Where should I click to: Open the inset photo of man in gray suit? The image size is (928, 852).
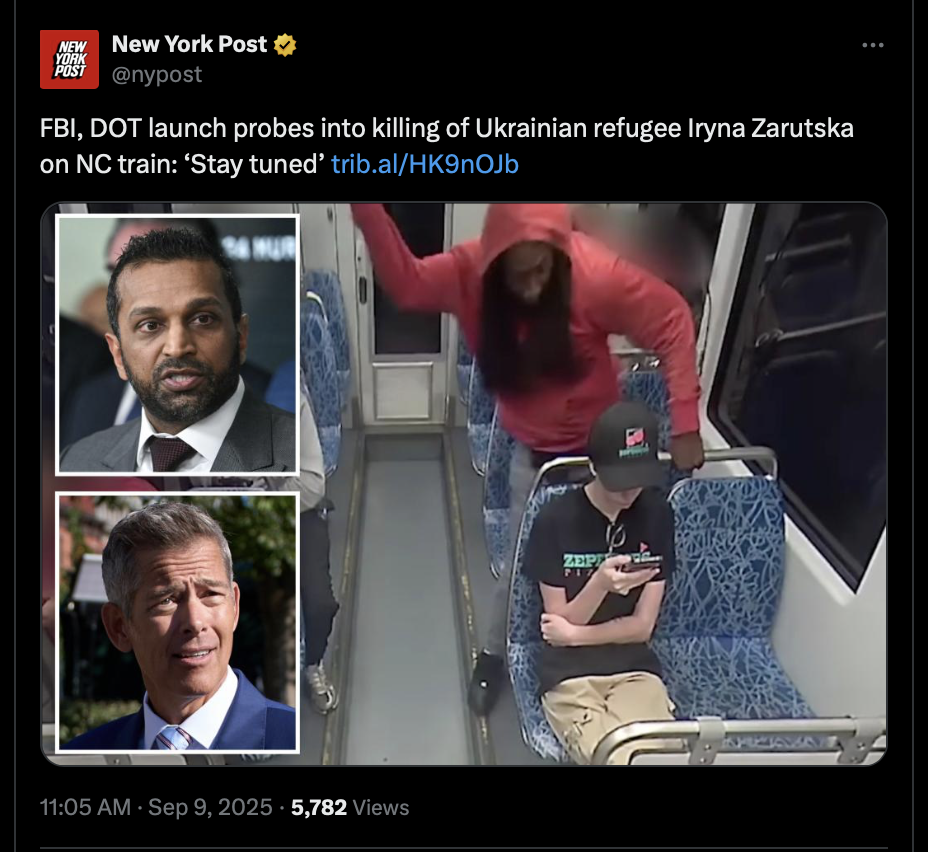coord(178,345)
